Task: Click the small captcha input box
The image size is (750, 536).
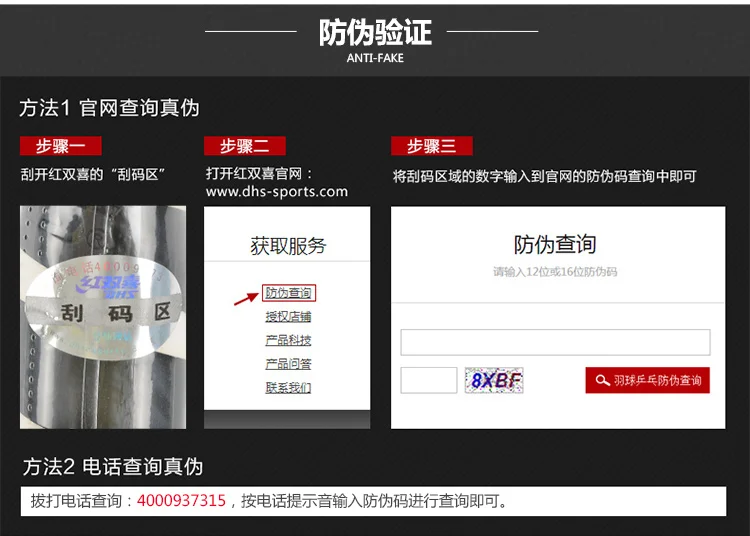Action: coord(429,380)
